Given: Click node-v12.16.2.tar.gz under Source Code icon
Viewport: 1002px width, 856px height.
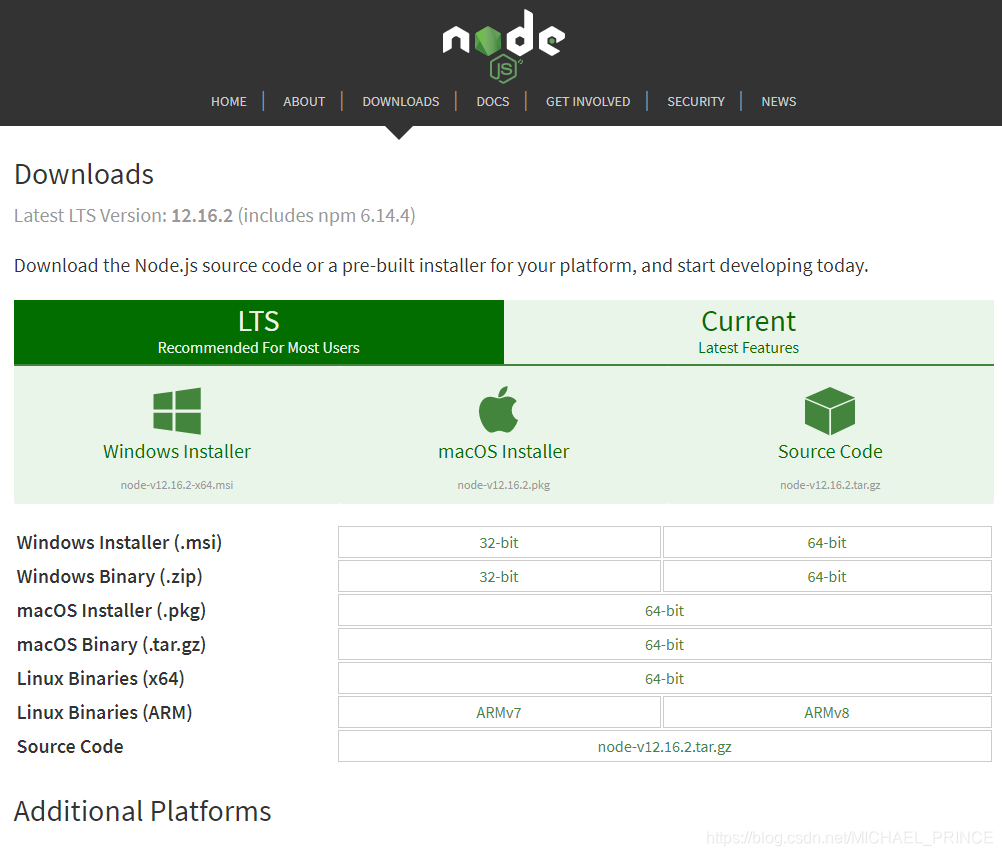Looking at the screenshot, I should (x=830, y=485).
